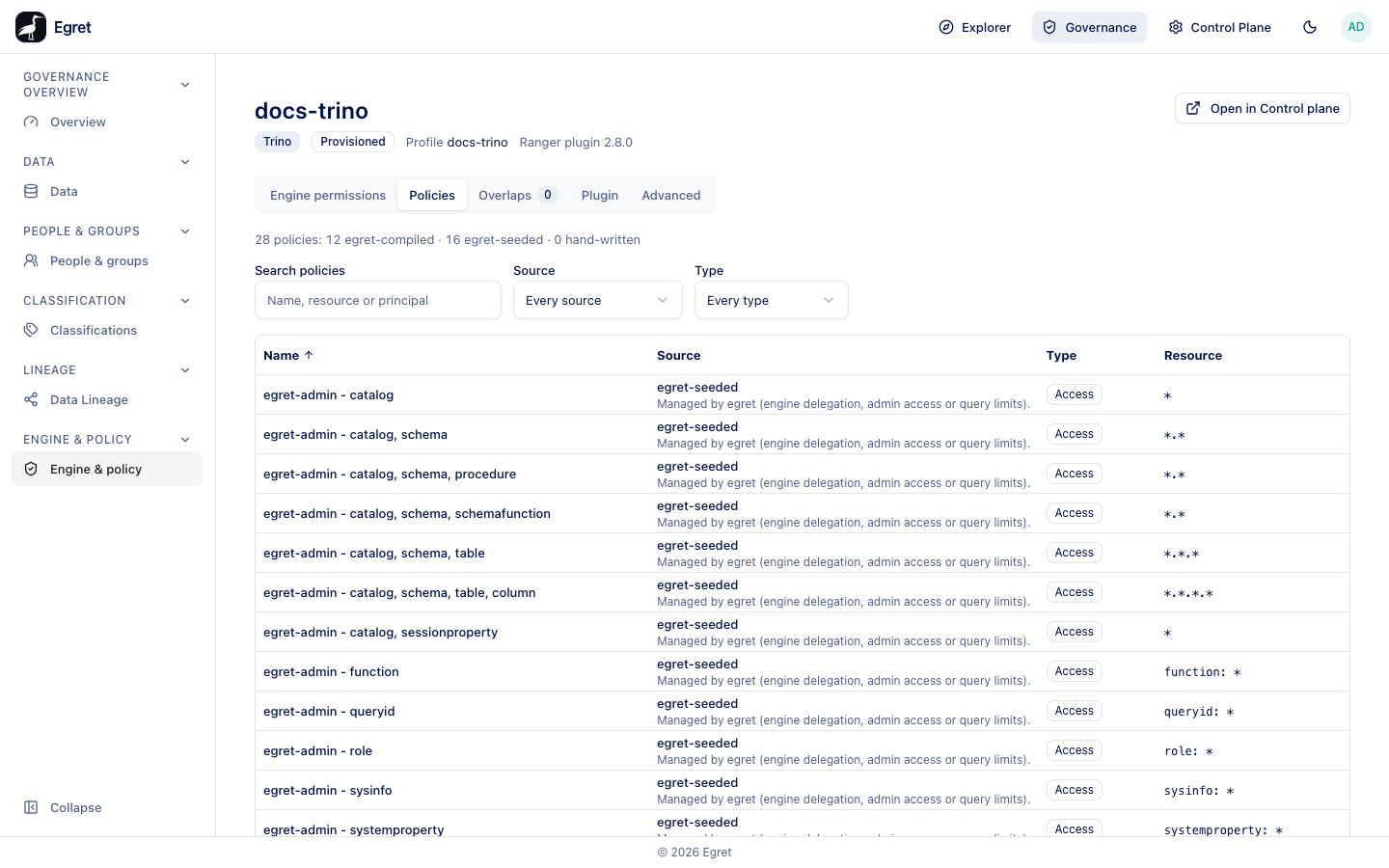Image resolution: width=1389 pixels, height=868 pixels.
Task: Switch to the Engine permissions tab
Action: (x=328, y=195)
